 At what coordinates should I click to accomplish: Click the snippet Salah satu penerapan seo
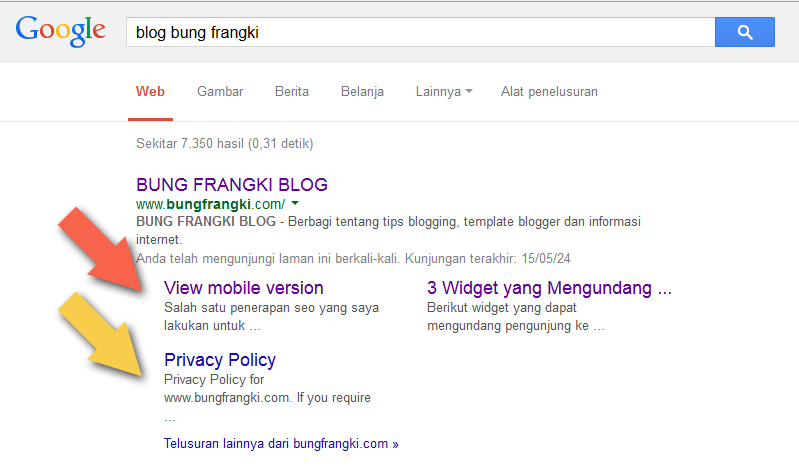pyautogui.click(x=271, y=317)
